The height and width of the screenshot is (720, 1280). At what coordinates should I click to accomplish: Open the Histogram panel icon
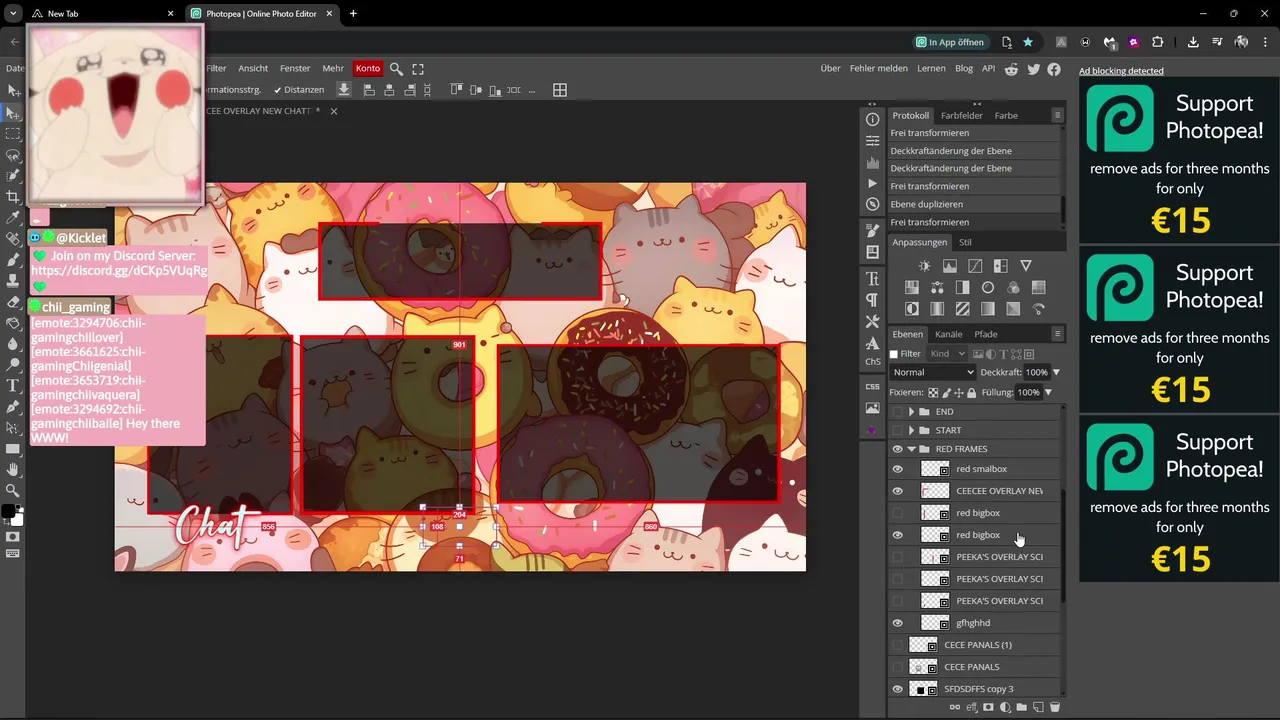coord(873,162)
